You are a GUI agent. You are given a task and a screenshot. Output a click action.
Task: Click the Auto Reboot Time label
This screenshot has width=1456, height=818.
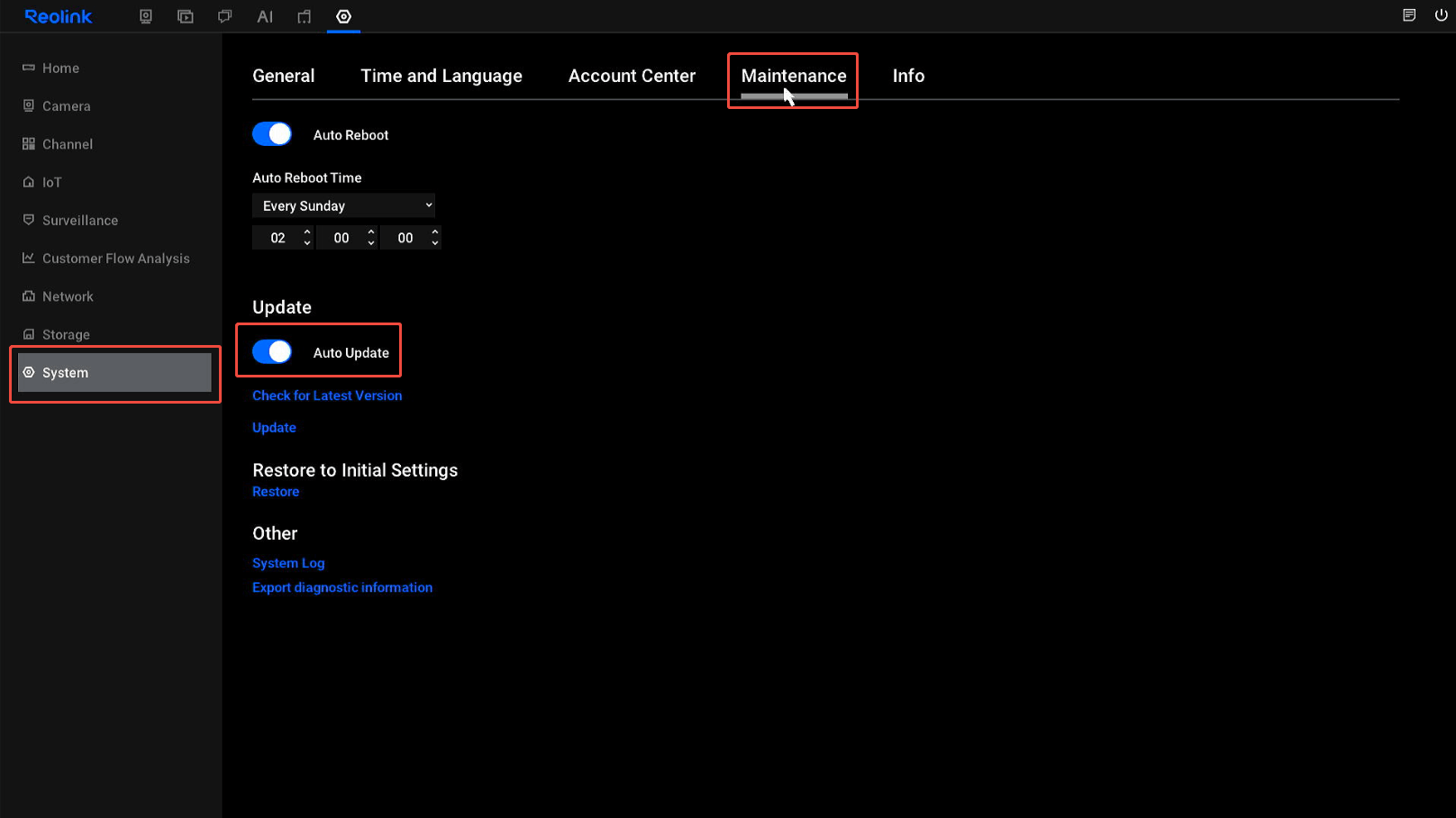coord(307,178)
